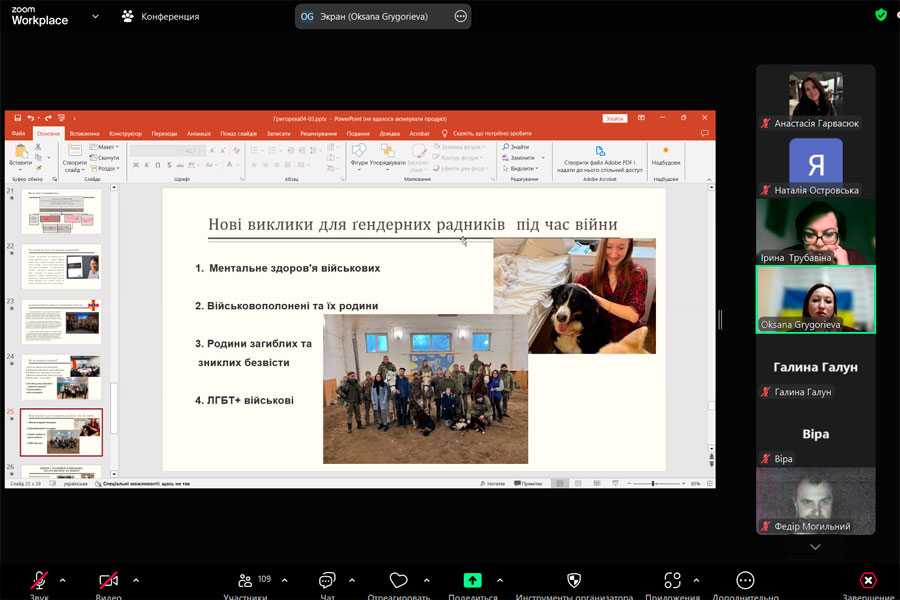This screenshot has height=600, width=900.
Task: Open the Дополнительно more options icon
Action: pyautogui.click(x=745, y=581)
